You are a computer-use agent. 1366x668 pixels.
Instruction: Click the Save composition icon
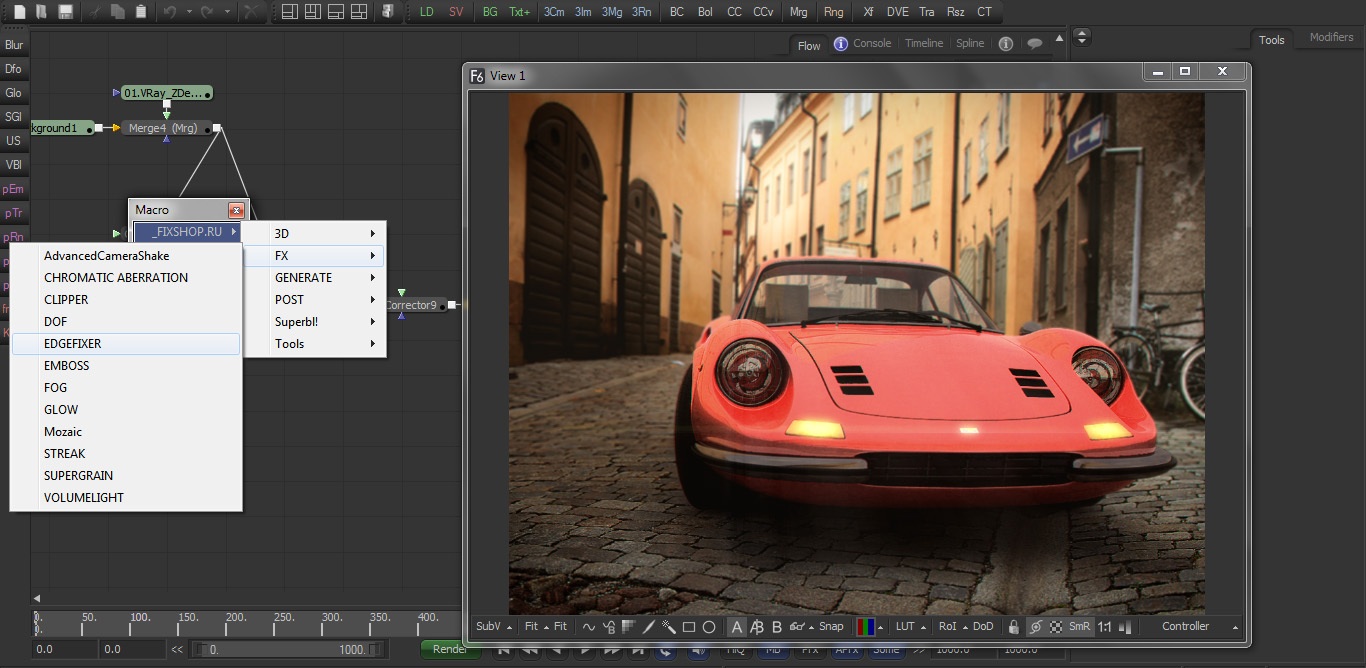tap(65, 12)
